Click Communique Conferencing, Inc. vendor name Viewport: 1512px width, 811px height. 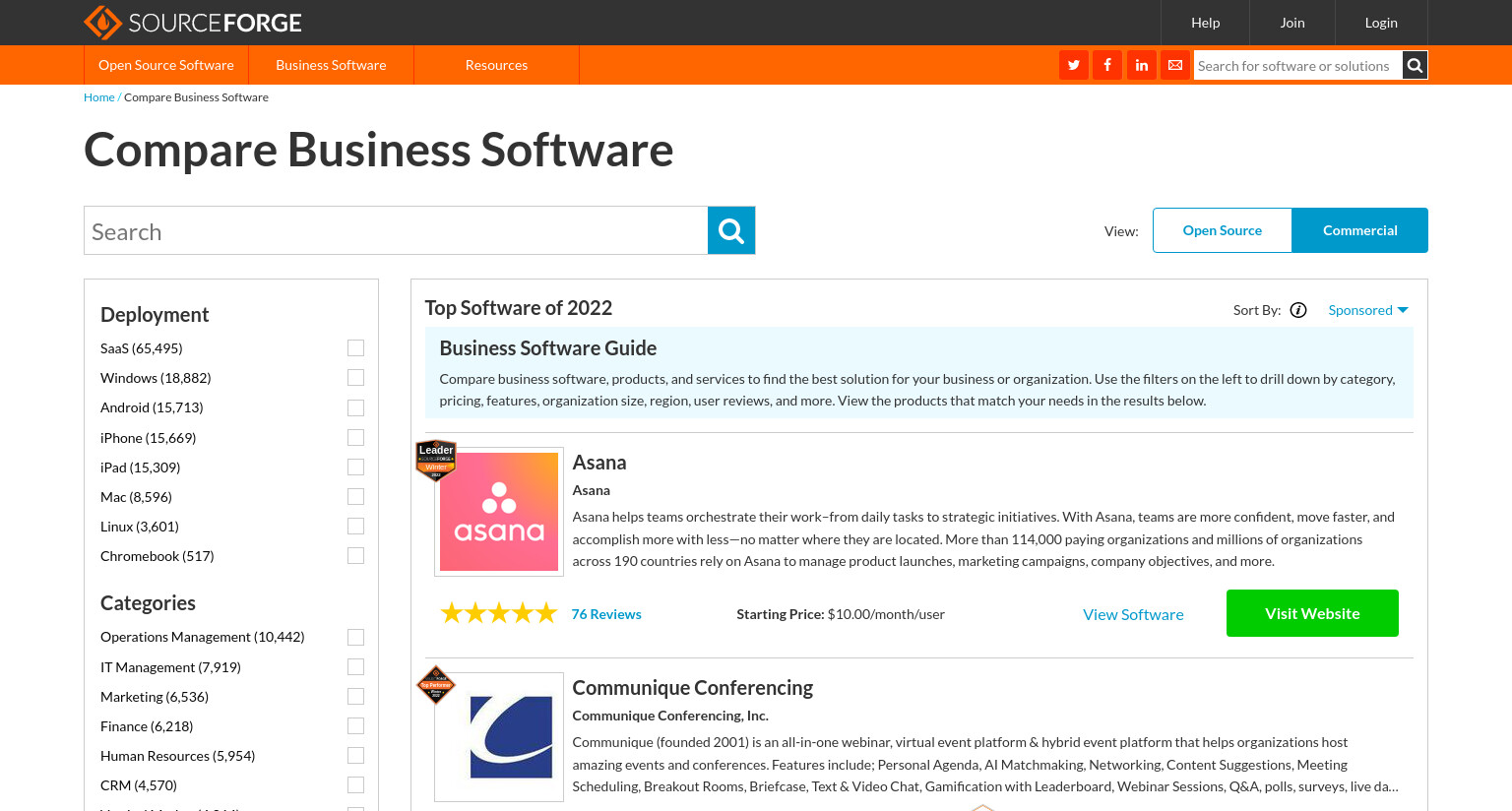[670, 716]
